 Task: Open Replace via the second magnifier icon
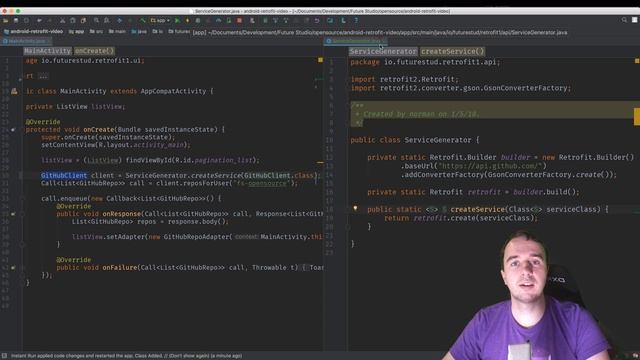pos(107,20)
